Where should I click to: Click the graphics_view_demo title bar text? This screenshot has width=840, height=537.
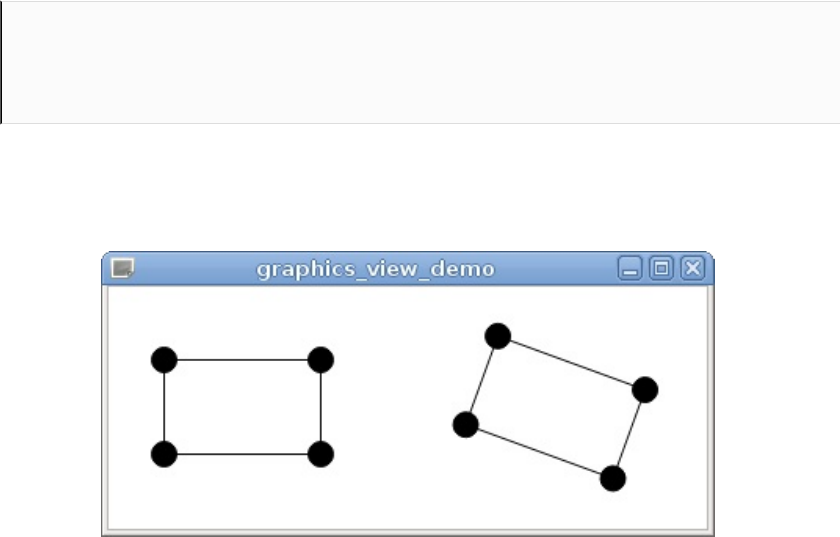(375, 269)
